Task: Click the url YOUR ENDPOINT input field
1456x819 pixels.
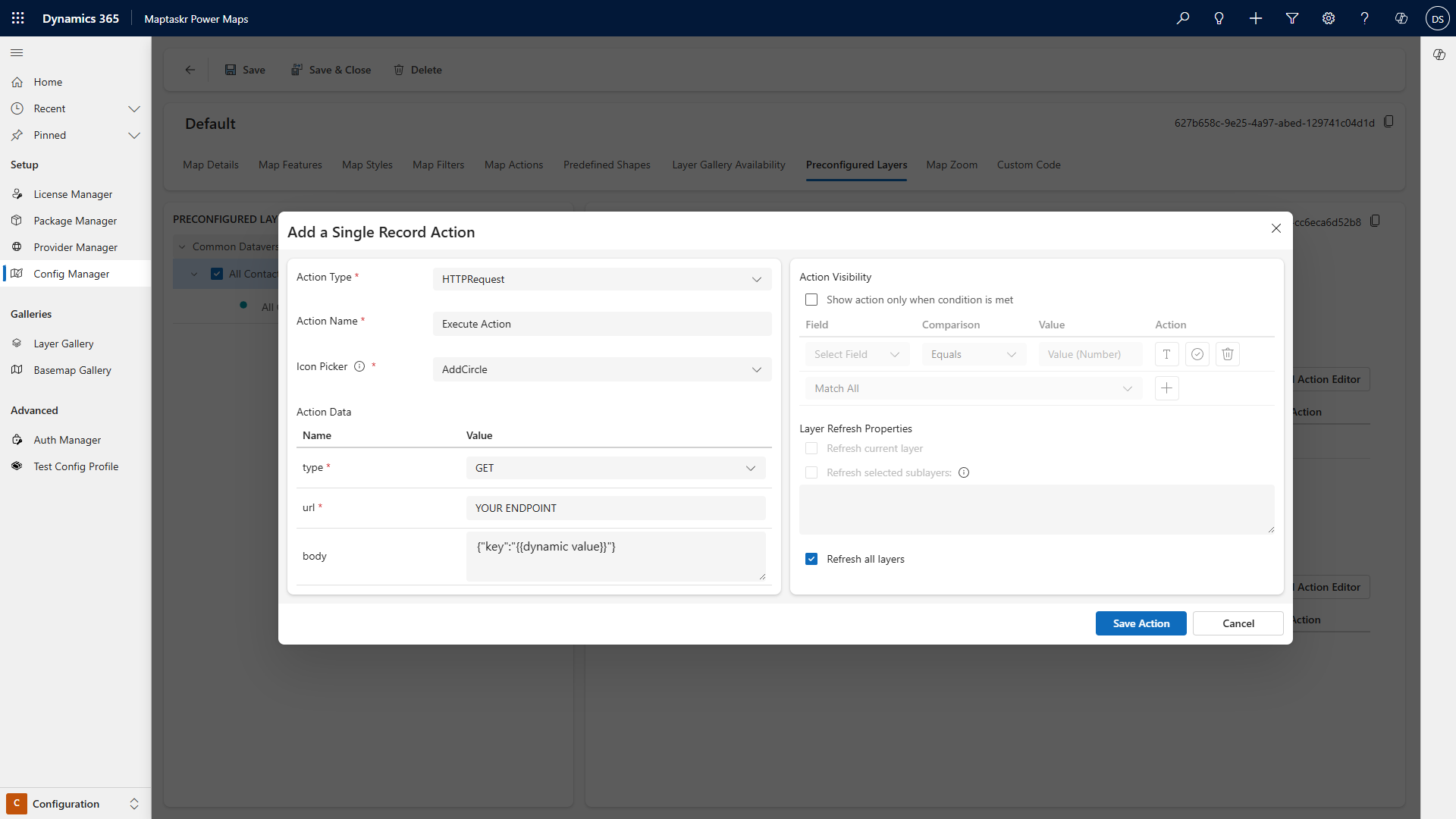Action: click(615, 508)
